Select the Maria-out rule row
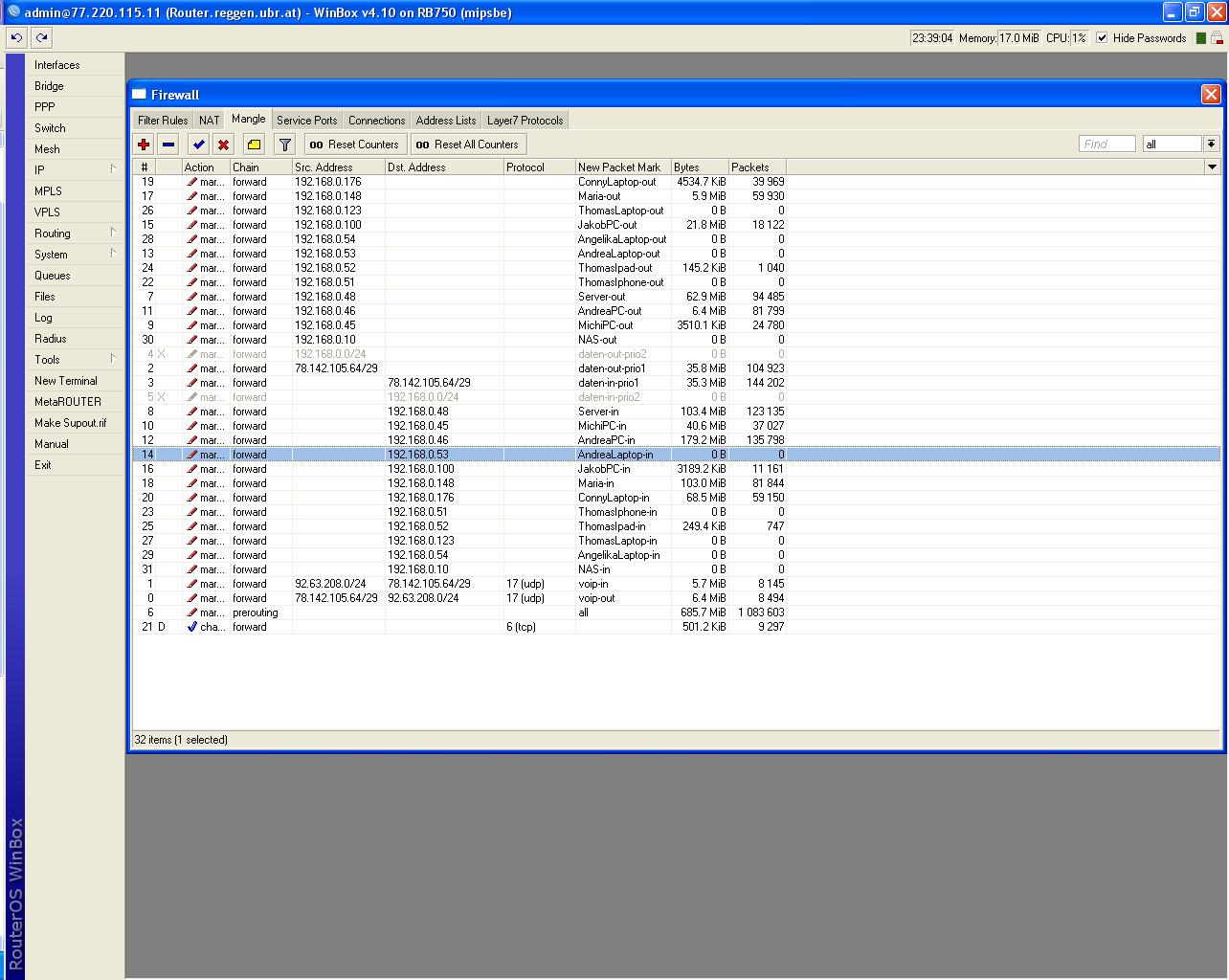The width and height of the screenshot is (1229, 980). pyautogui.click(x=677, y=196)
